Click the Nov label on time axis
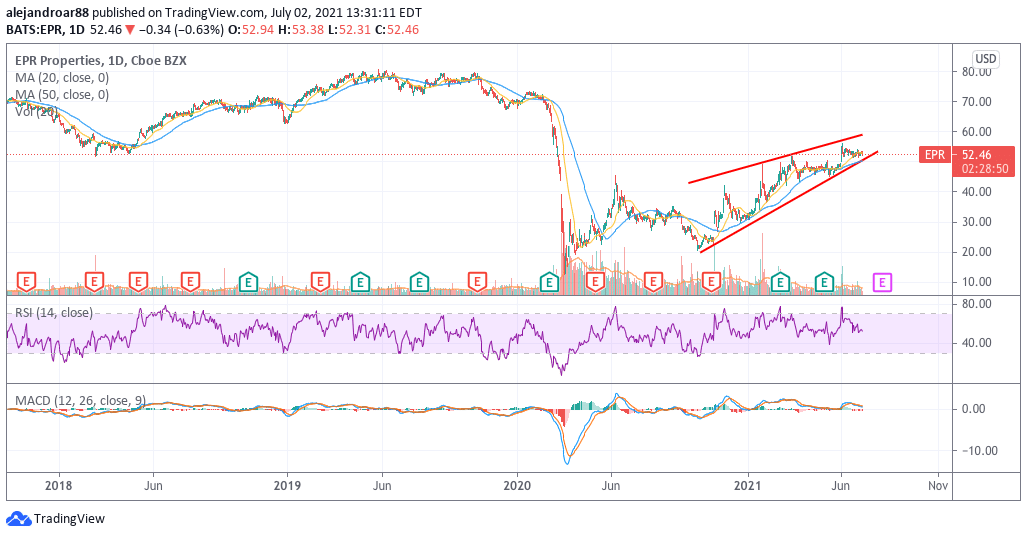This screenshot has height=537, width=1027. point(938,486)
